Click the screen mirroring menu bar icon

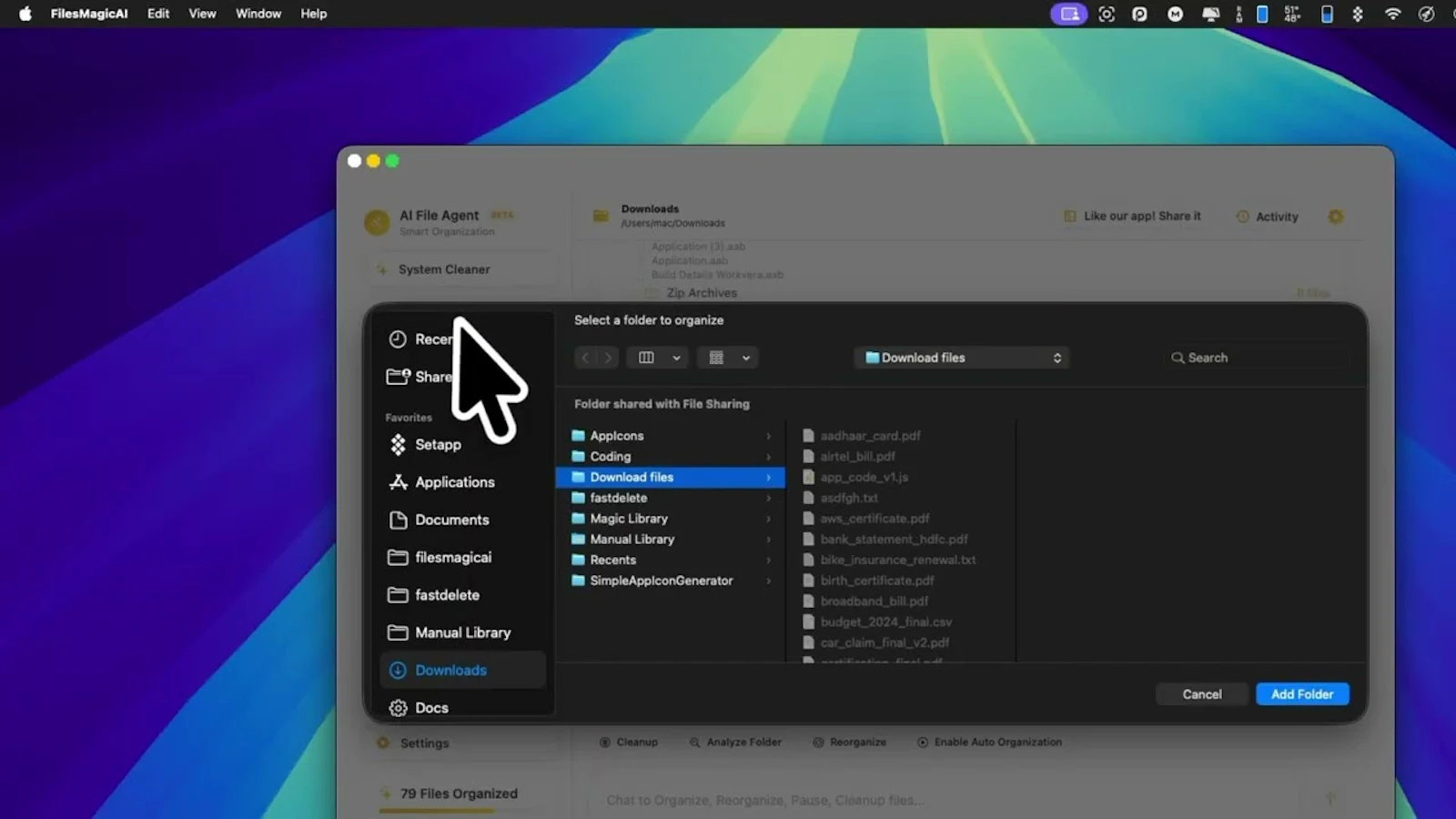pyautogui.click(x=1069, y=14)
